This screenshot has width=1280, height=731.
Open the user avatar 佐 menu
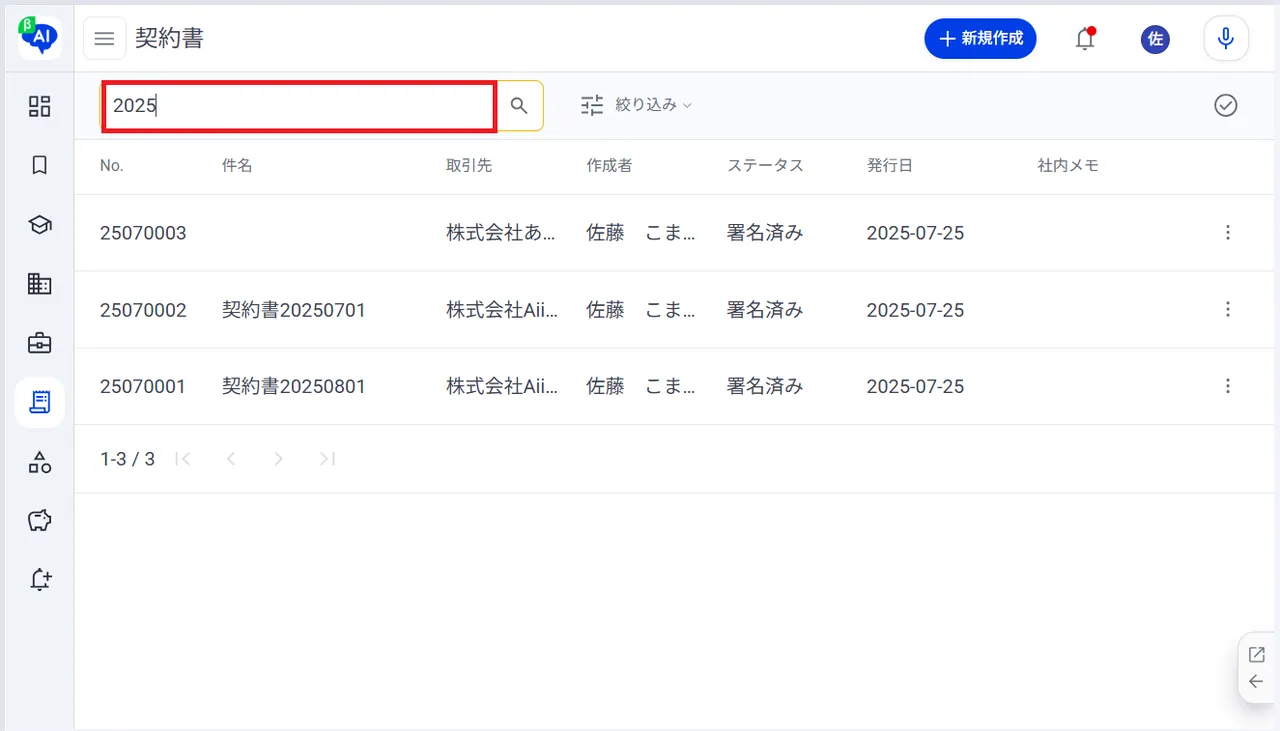(x=1155, y=39)
